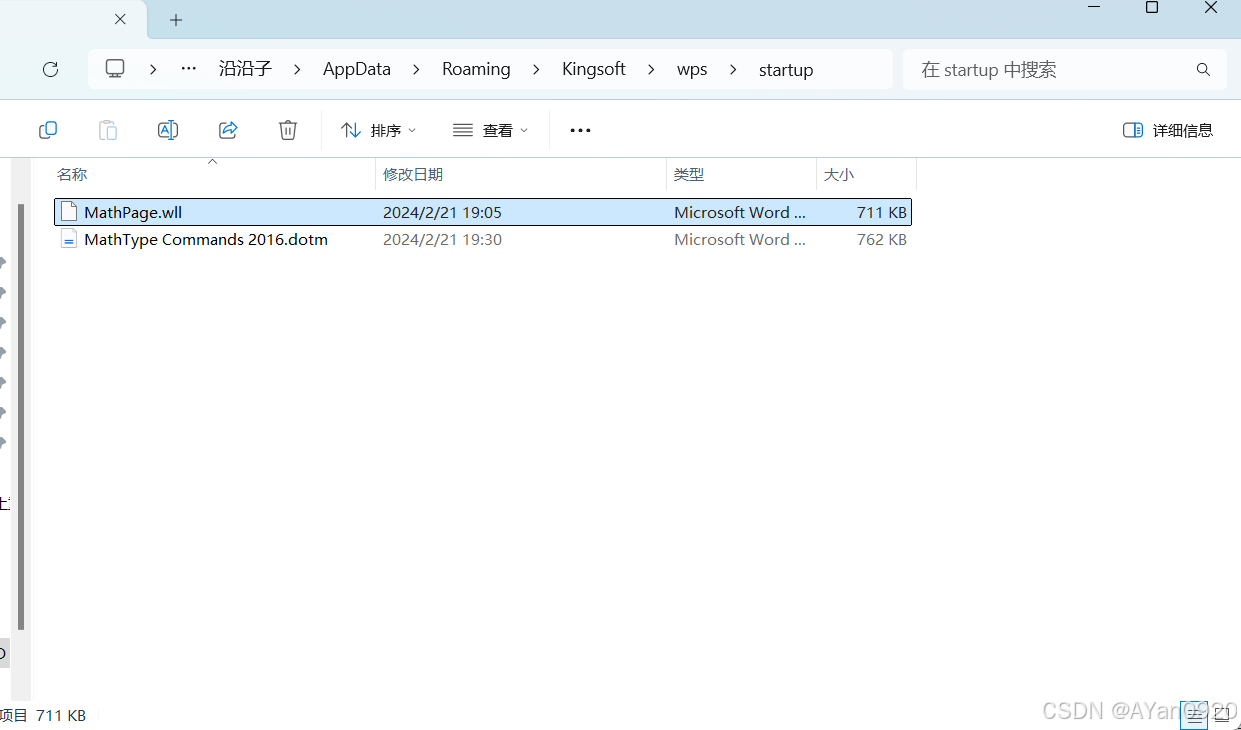Open chevron between Kingsoft and wps

coord(652,69)
